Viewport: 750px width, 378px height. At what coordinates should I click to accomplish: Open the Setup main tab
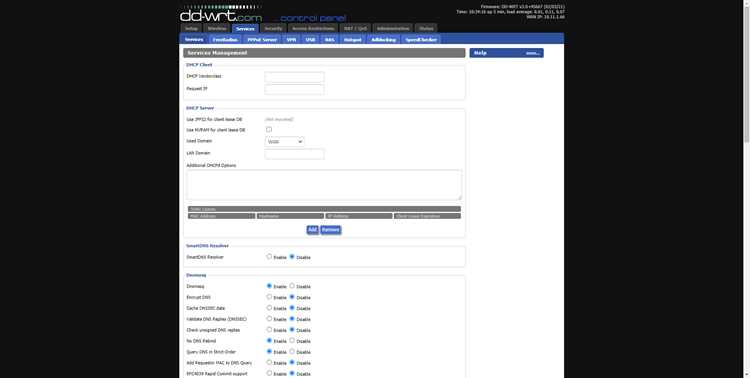click(191, 29)
